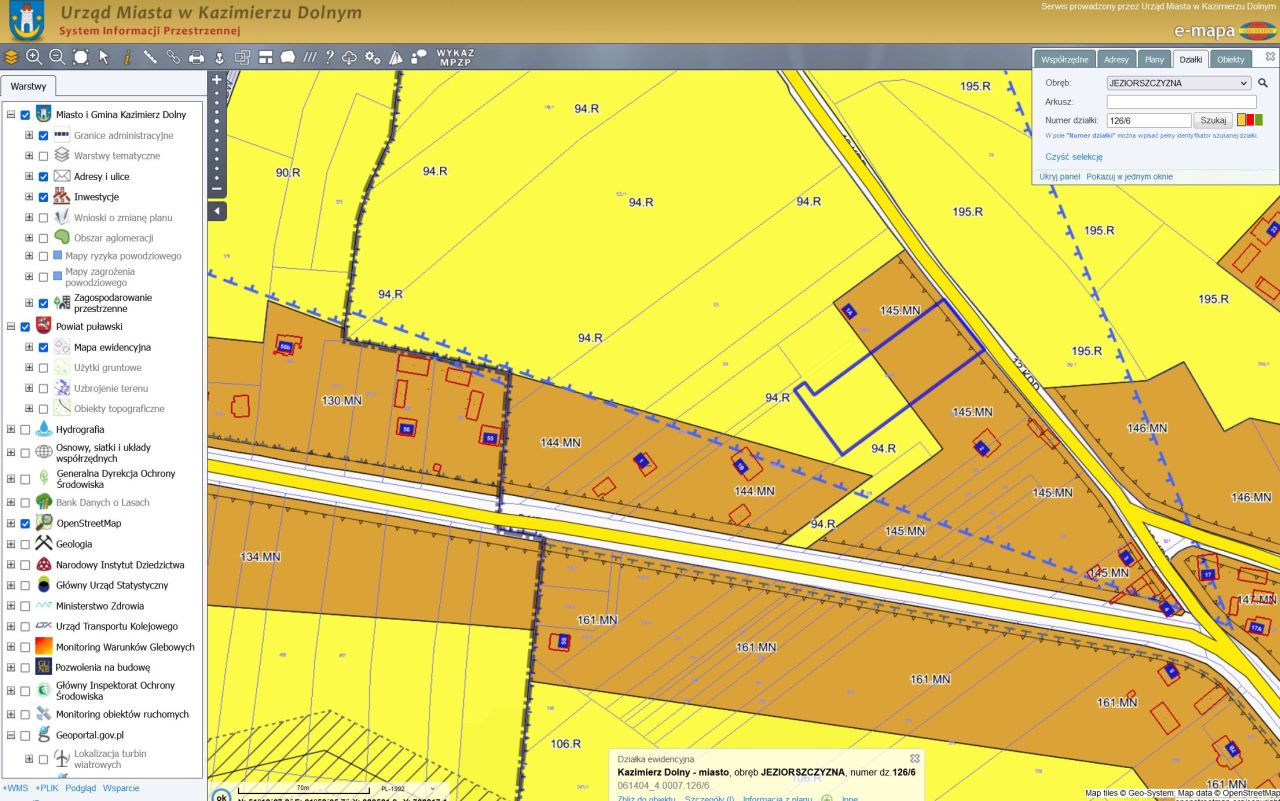Click the printer icon in toolbar
The height and width of the screenshot is (801, 1280).
(x=196, y=57)
